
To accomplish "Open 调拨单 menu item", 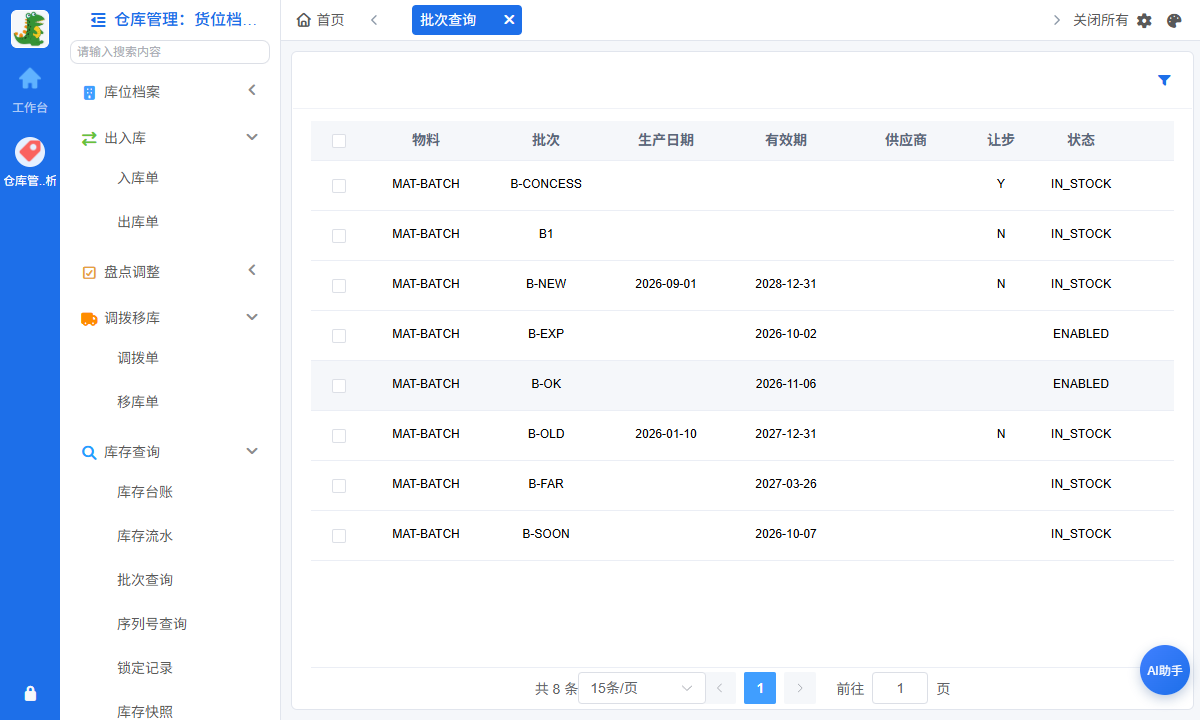I will pyautogui.click(x=138, y=358).
